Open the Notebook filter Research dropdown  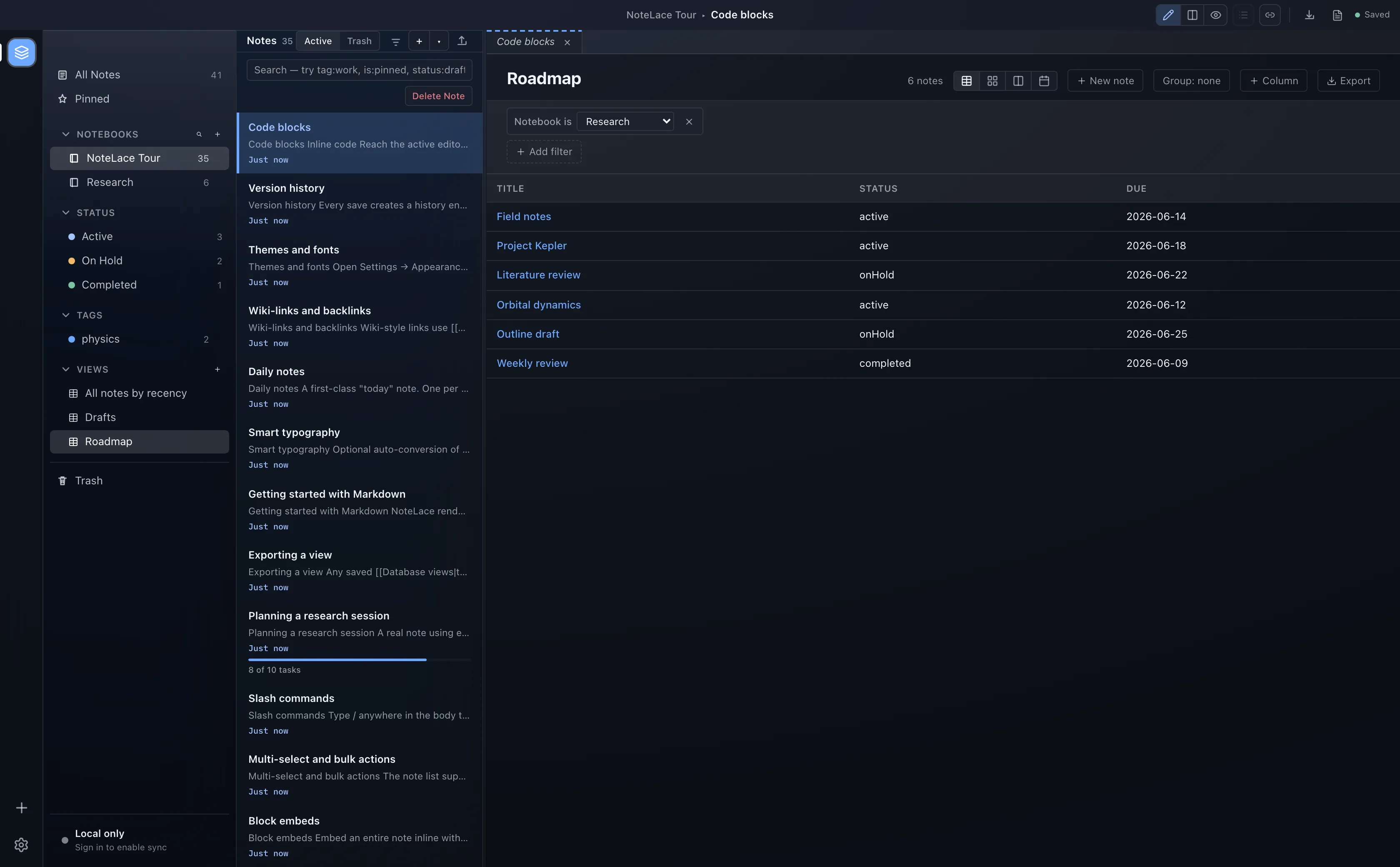pyautogui.click(x=625, y=122)
